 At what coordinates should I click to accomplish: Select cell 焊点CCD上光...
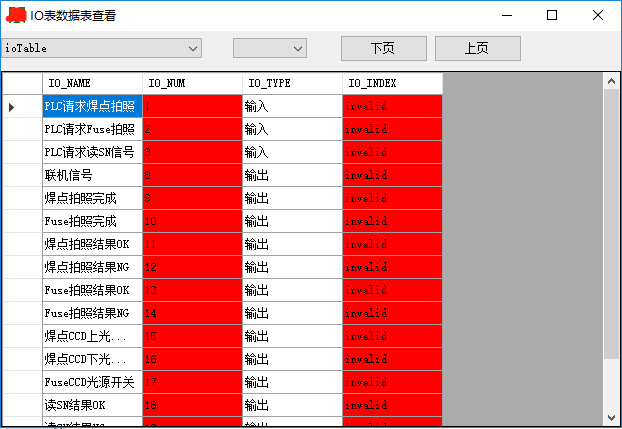tap(92, 337)
